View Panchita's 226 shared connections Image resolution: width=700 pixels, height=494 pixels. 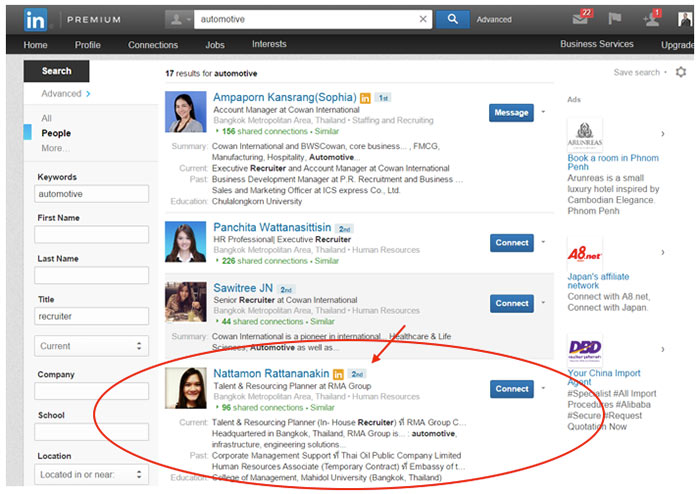[264, 261]
